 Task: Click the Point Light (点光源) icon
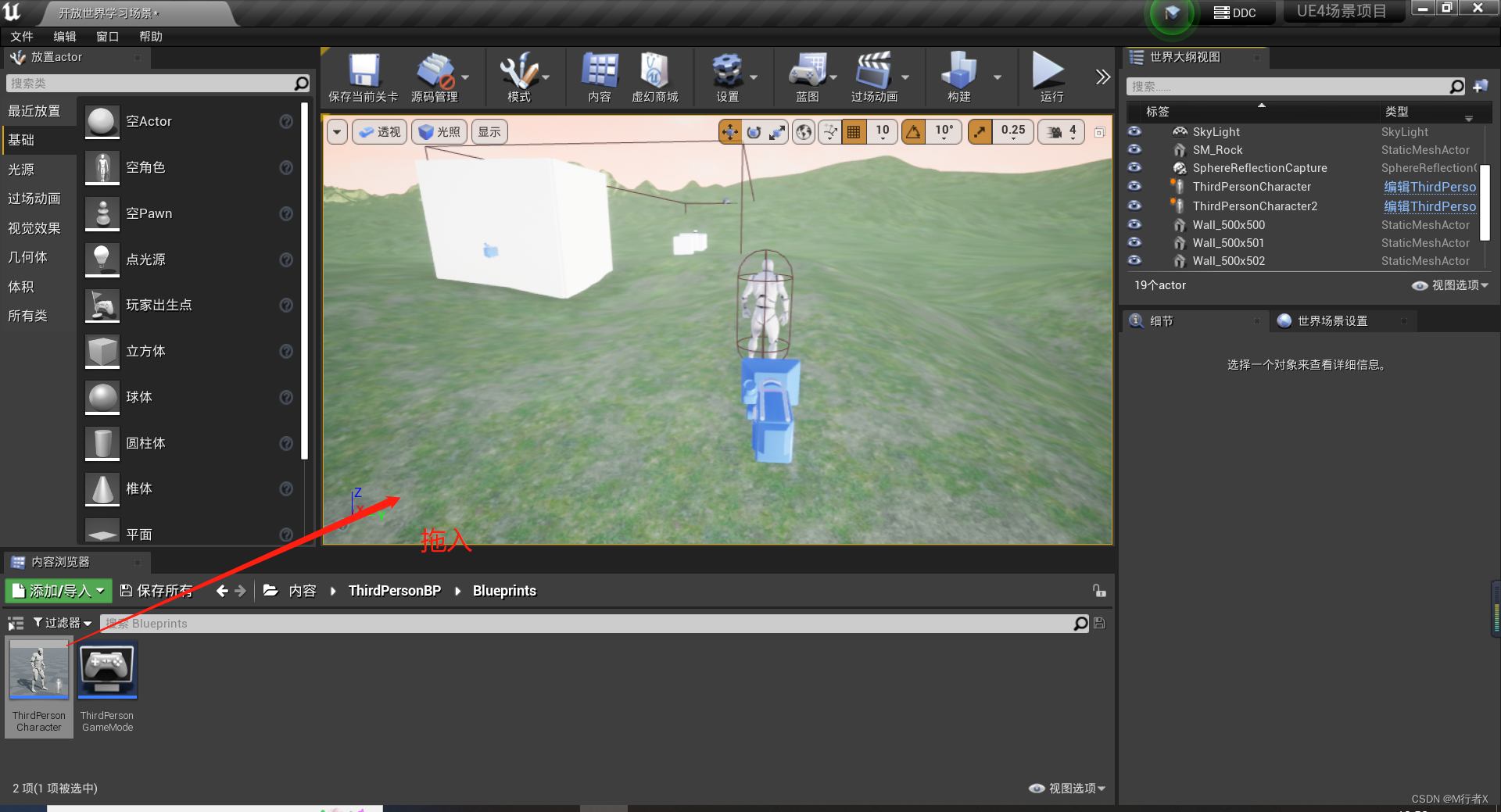102,259
